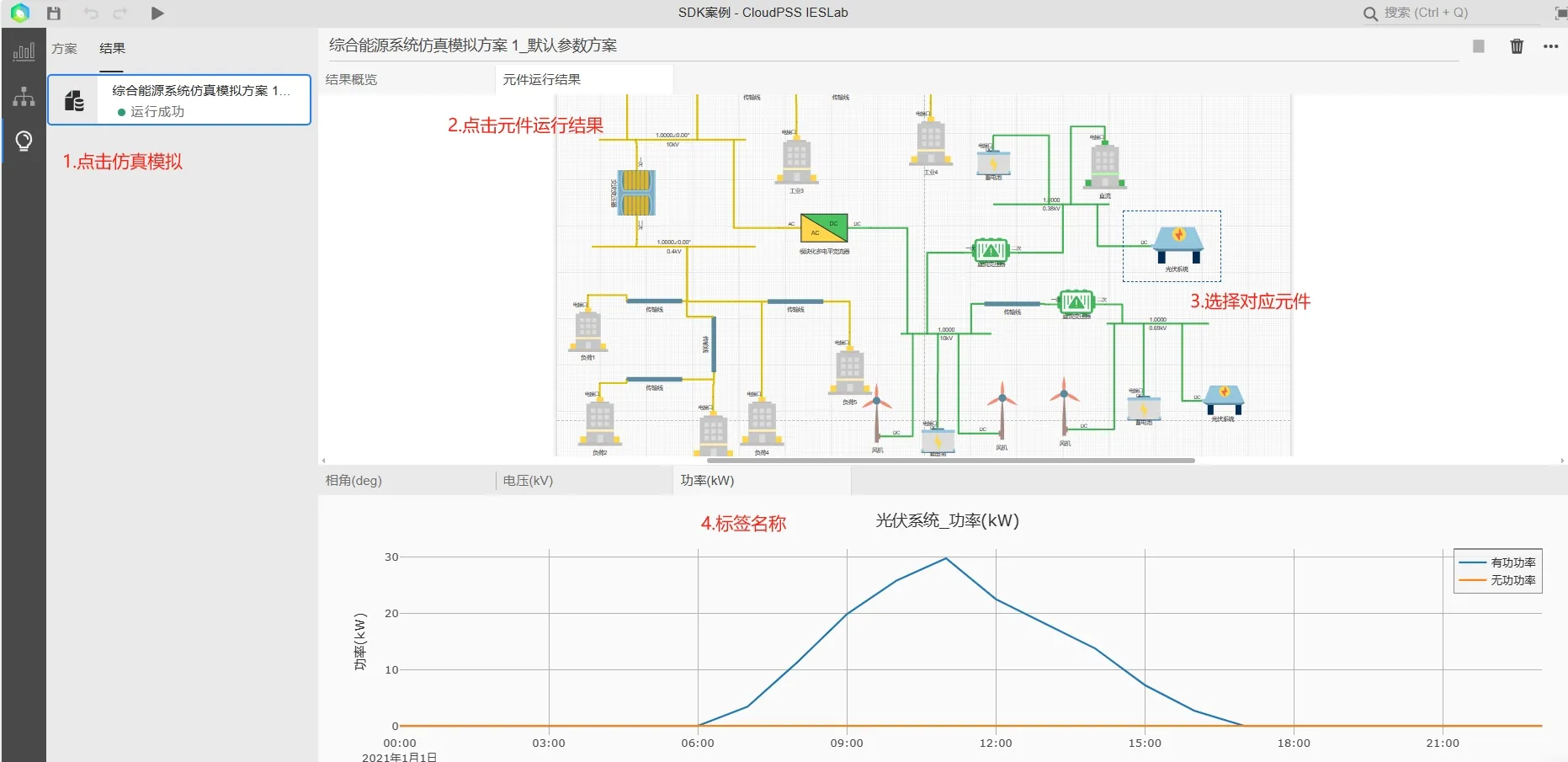Click the result card's document icon

[74, 100]
